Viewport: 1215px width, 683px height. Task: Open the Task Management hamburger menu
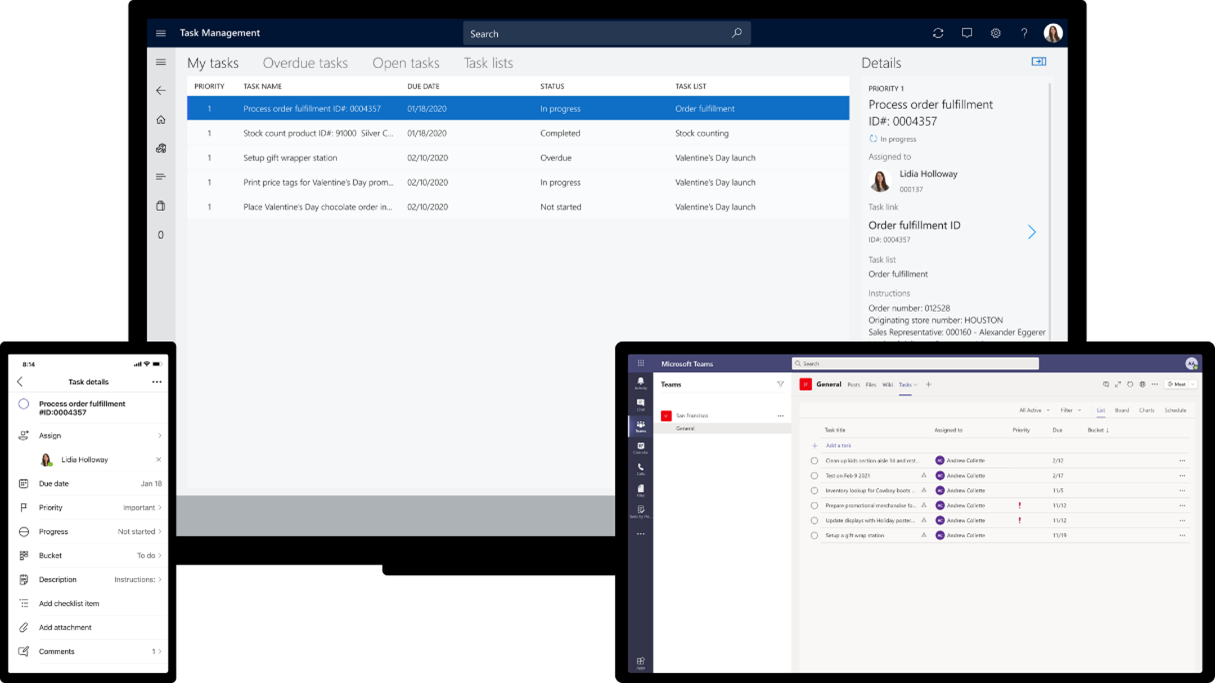tap(160, 33)
